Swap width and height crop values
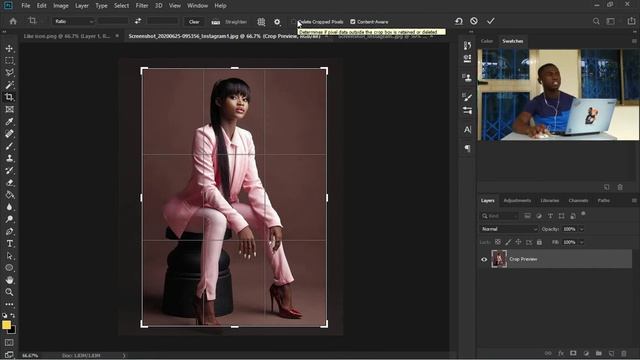640x360 pixels. (138, 21)
